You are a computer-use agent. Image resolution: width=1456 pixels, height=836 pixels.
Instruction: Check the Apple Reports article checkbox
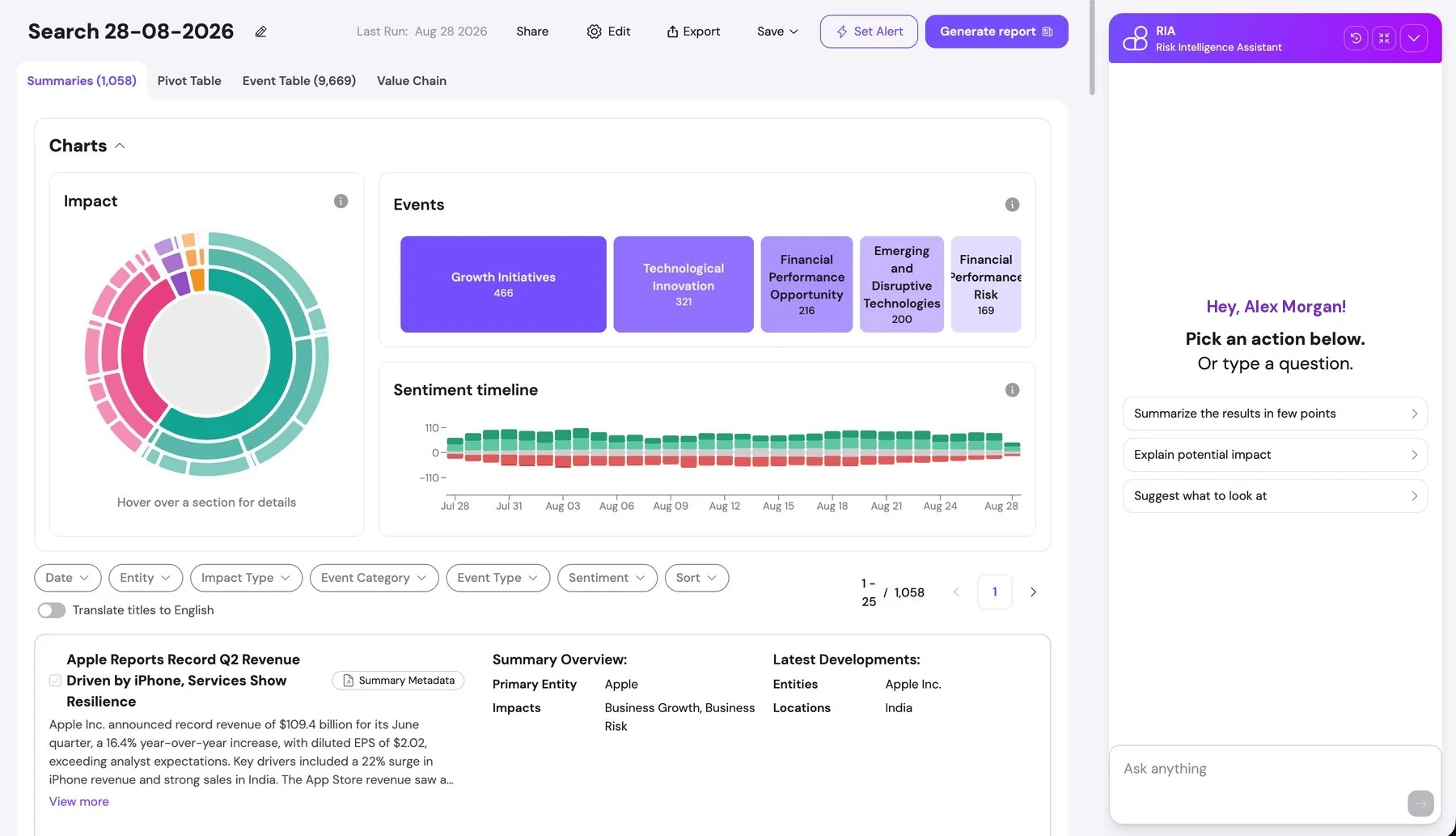pos(55,681)
